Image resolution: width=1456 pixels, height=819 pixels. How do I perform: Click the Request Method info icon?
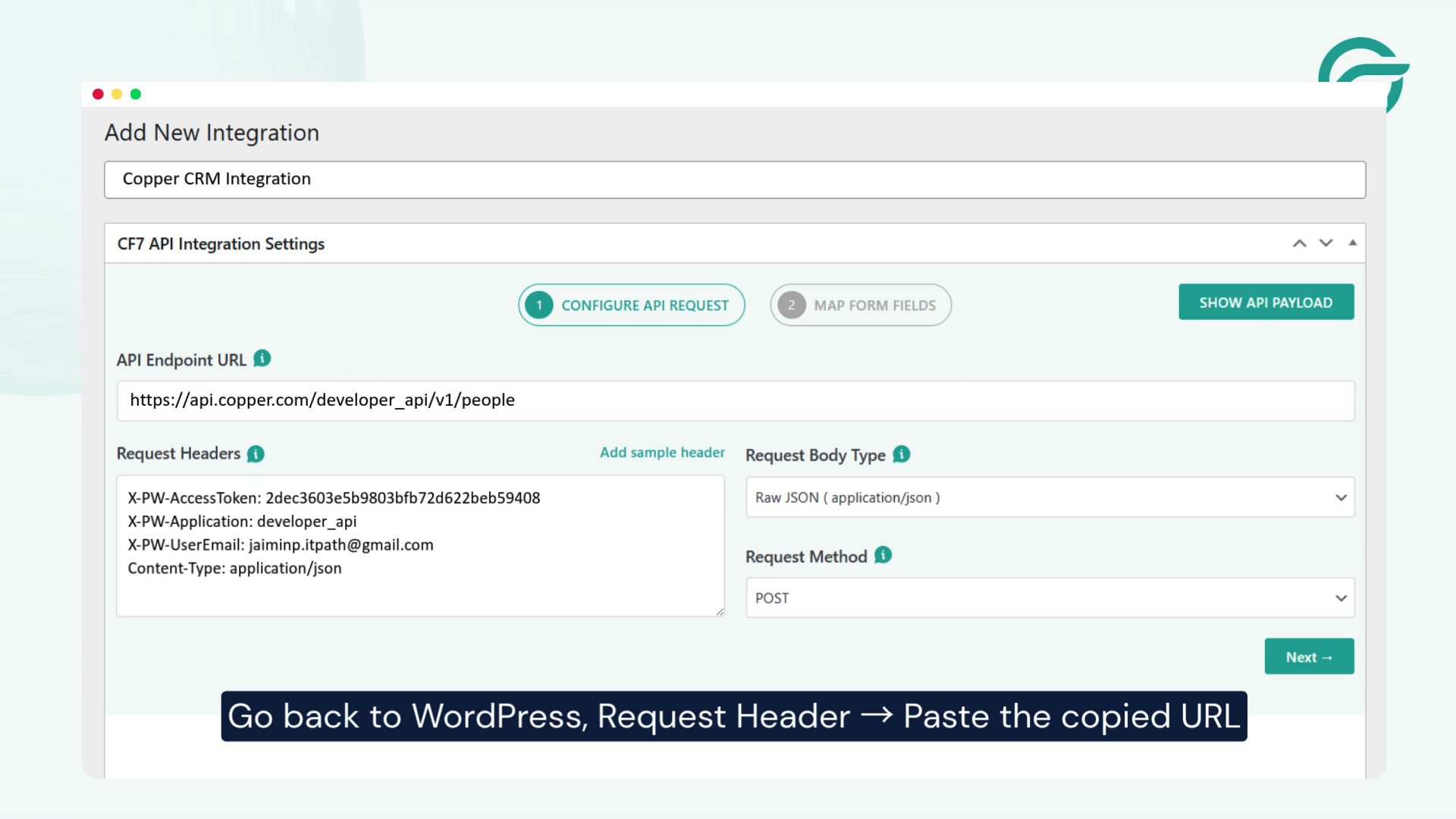(x=883, y=555)
